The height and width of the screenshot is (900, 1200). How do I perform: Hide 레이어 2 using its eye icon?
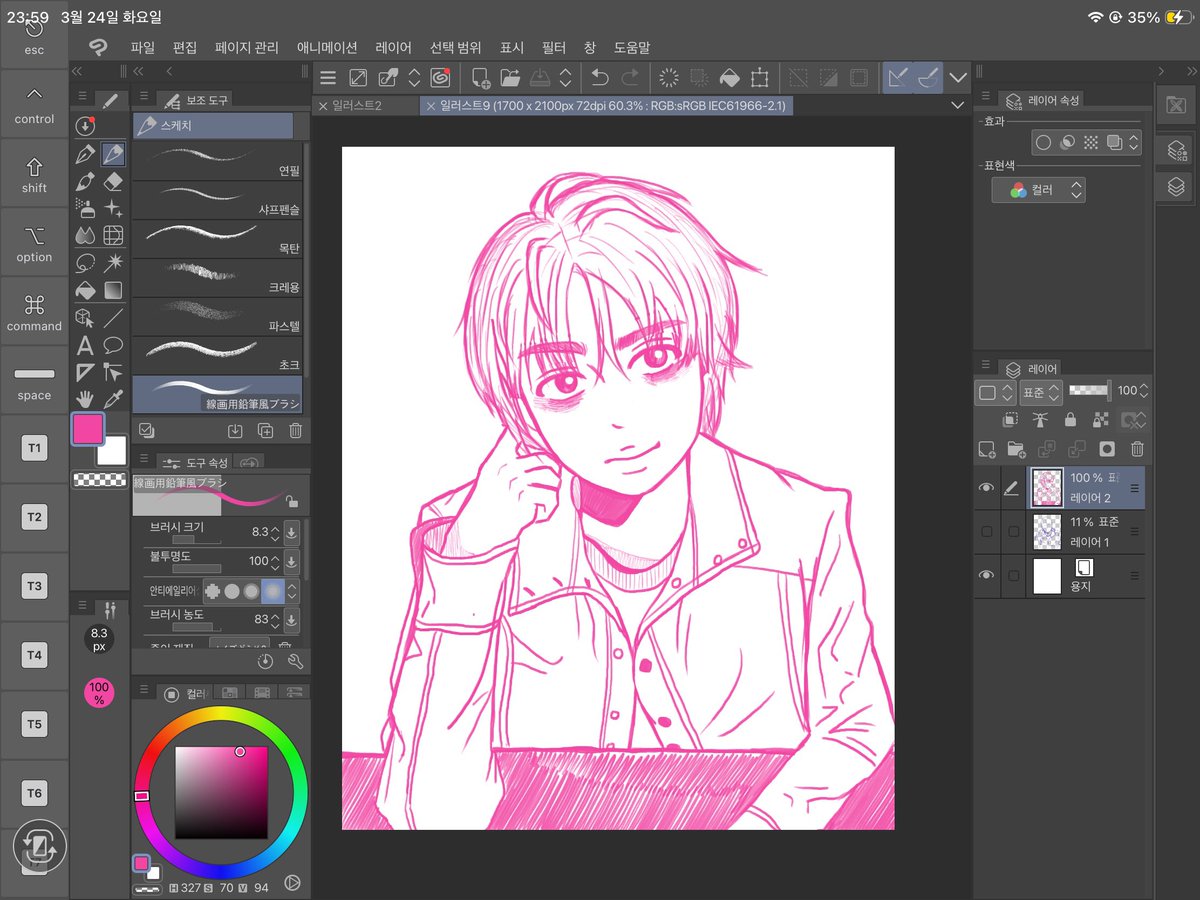tap(986, 488)
